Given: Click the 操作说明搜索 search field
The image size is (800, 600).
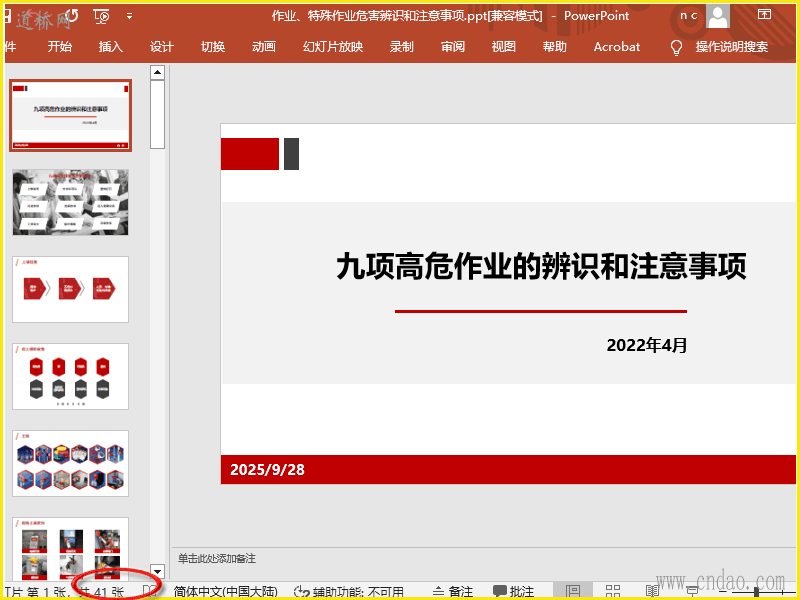Looking at the screenshot, I should pyautogui.click(x=731, y=47).
